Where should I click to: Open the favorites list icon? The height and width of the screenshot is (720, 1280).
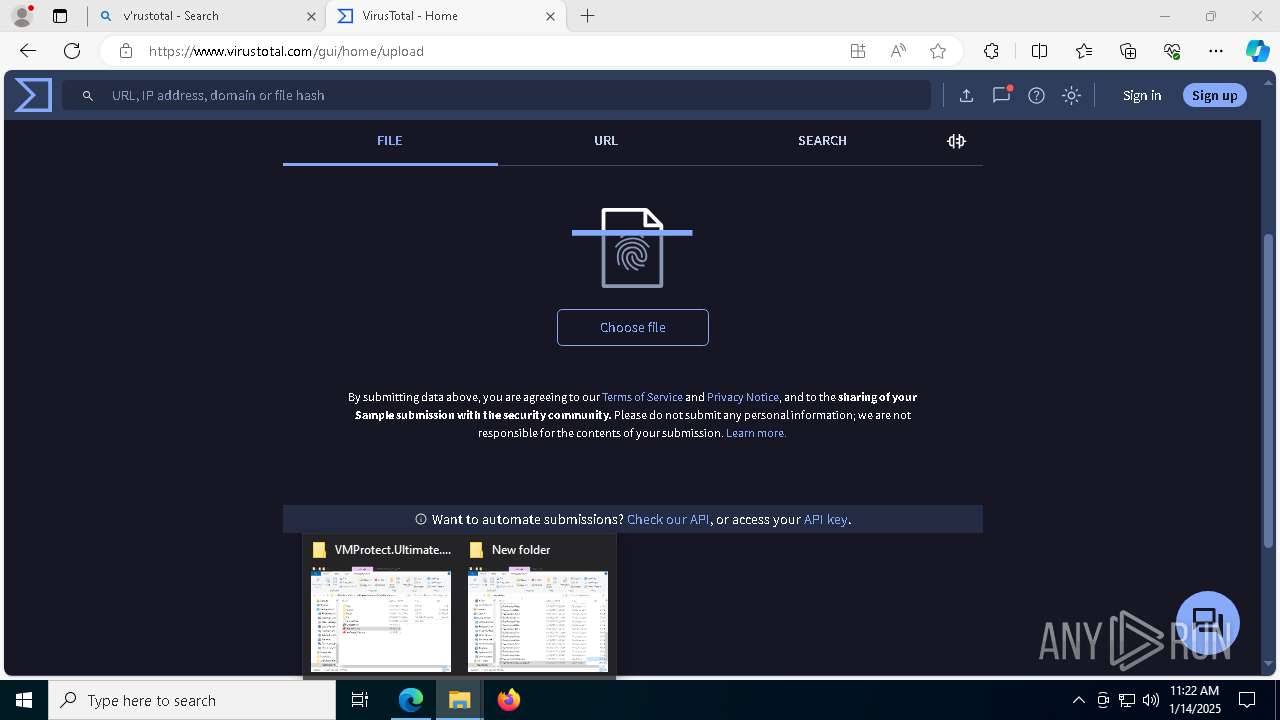tap(1084, 51)
